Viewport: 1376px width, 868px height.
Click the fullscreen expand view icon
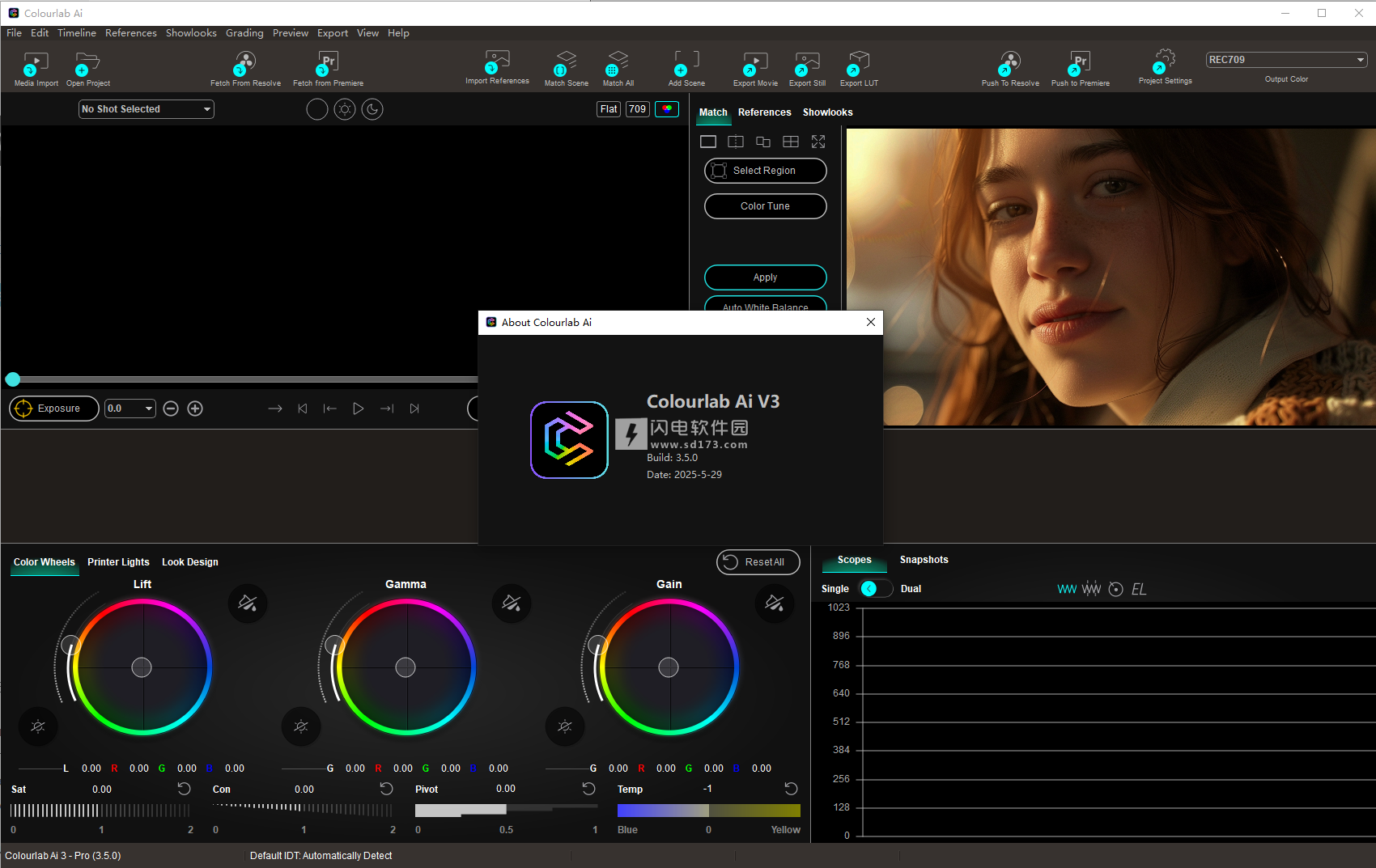818,142
